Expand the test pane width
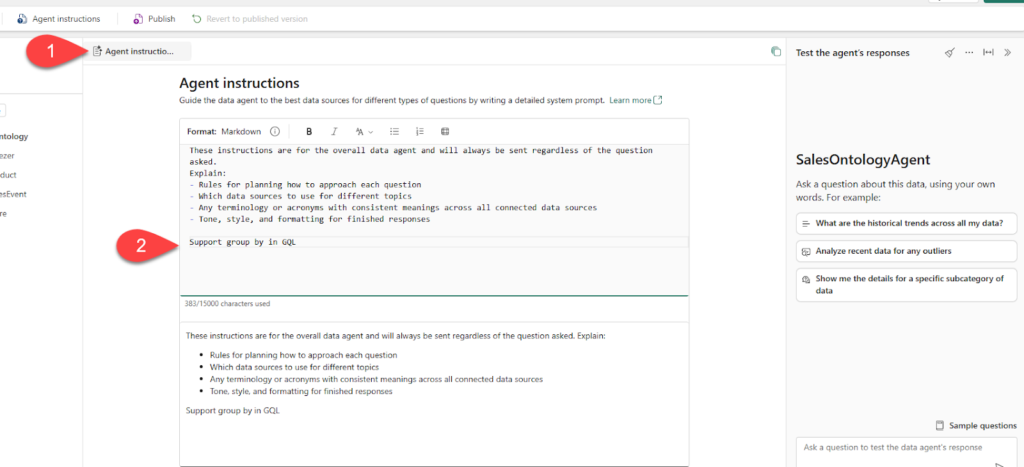The width and height of the screenshot is (1024, 467). [988, 52]
